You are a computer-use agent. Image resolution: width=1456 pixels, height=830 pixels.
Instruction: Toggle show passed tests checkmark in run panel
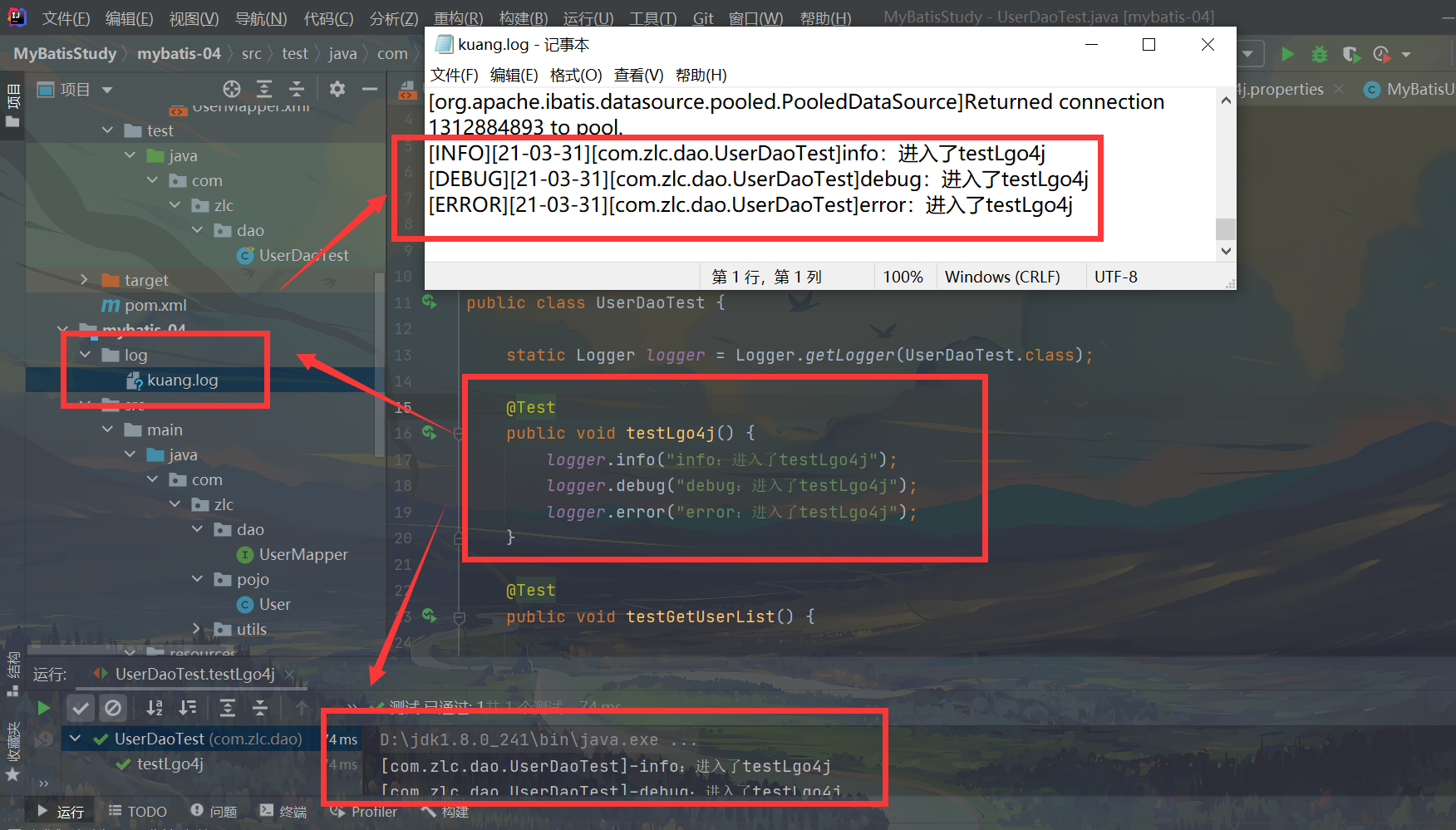[x=80, y=708]
